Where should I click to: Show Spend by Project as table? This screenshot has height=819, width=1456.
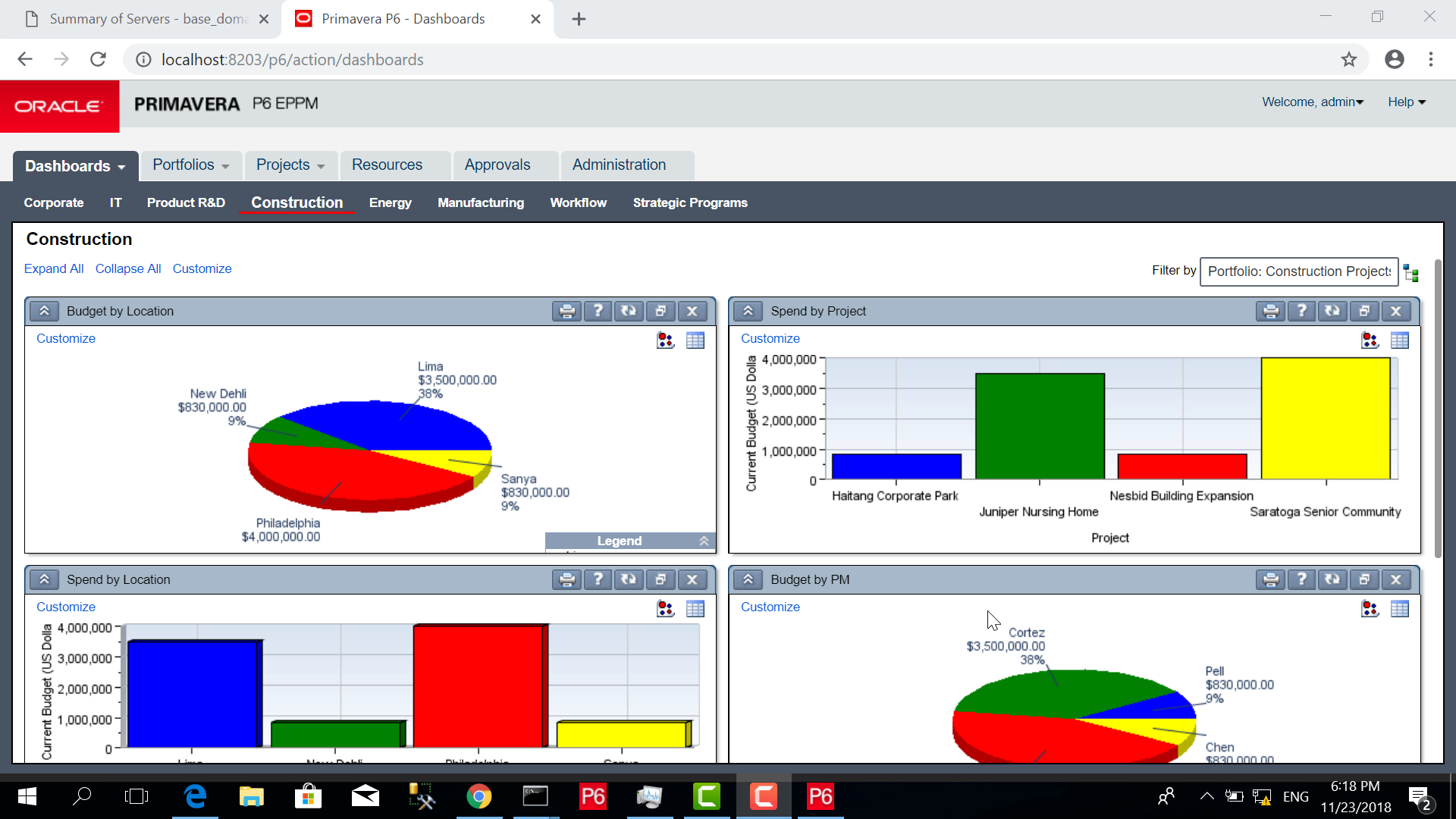1400,340
